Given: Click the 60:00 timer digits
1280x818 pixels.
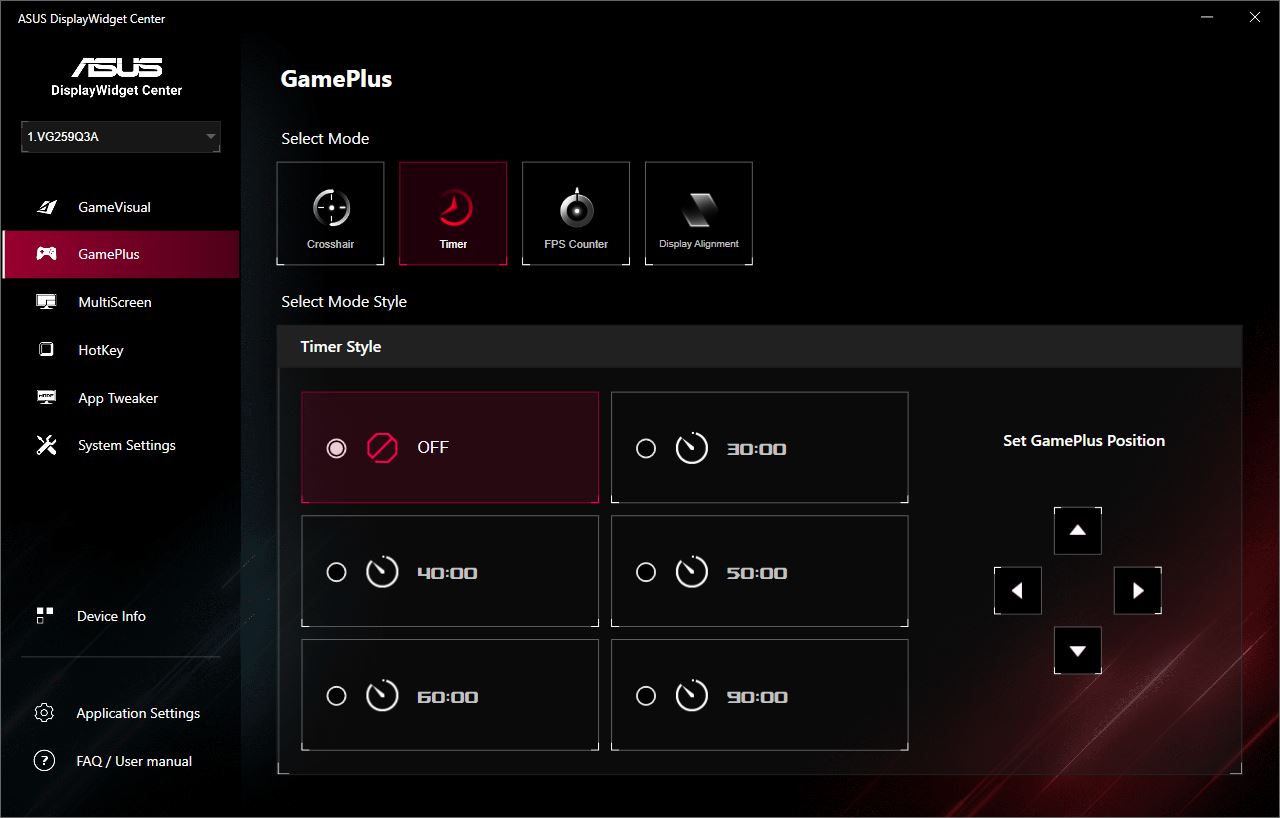Looking at the screenshot, I should [x=447, y=697].
